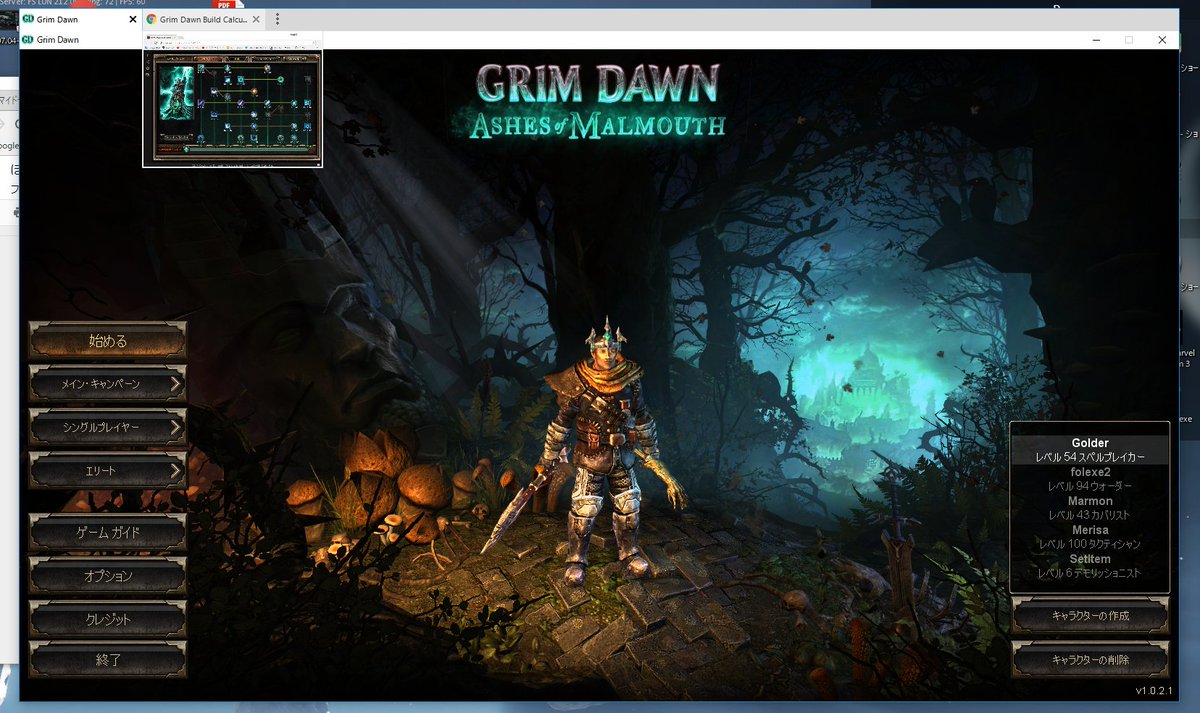Click キャラクターの作成 to create a character

click(1090, 616)
